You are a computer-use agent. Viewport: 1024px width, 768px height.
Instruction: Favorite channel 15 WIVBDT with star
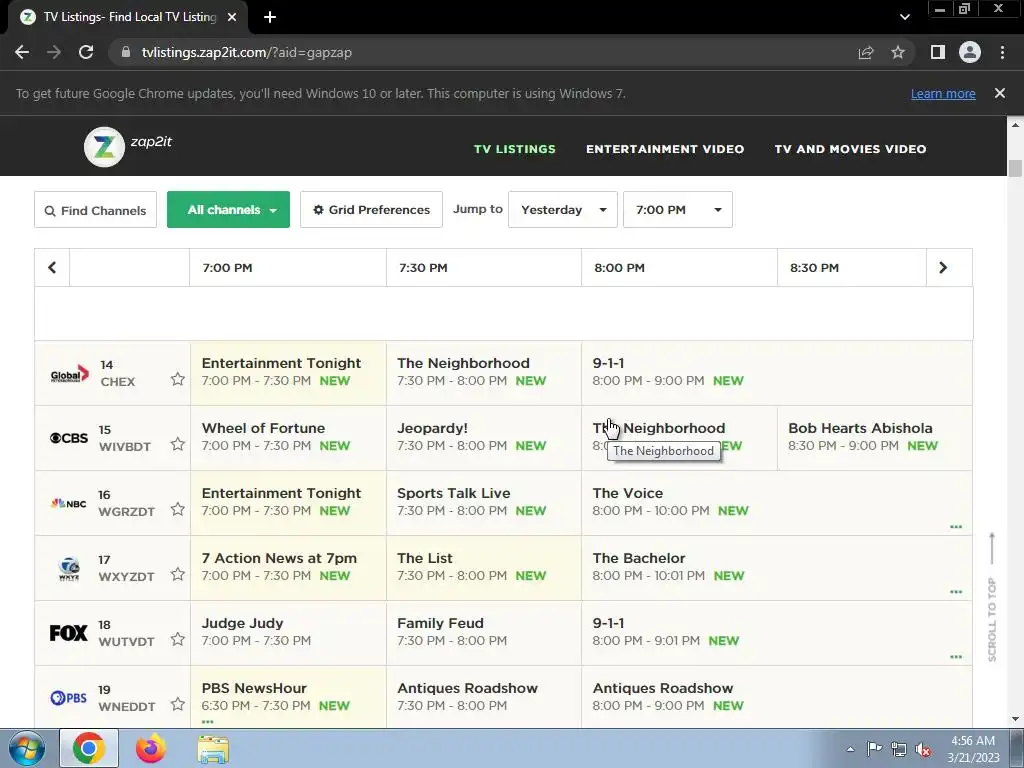178,444
